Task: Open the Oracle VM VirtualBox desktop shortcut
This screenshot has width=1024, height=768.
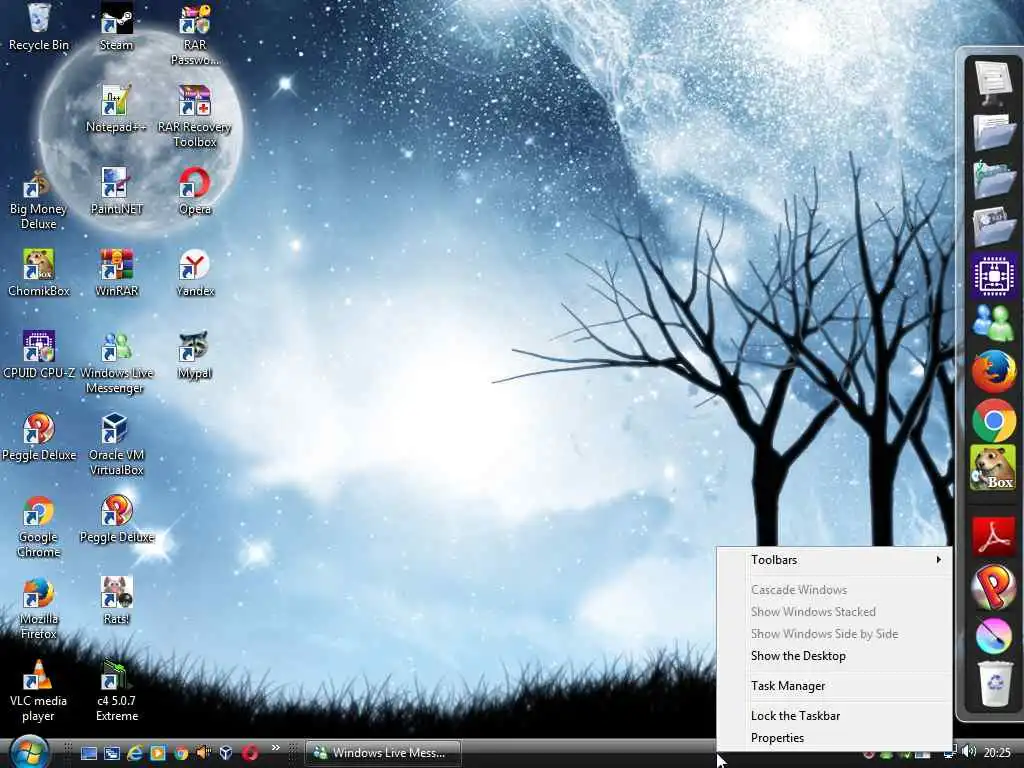Action: 116,445
